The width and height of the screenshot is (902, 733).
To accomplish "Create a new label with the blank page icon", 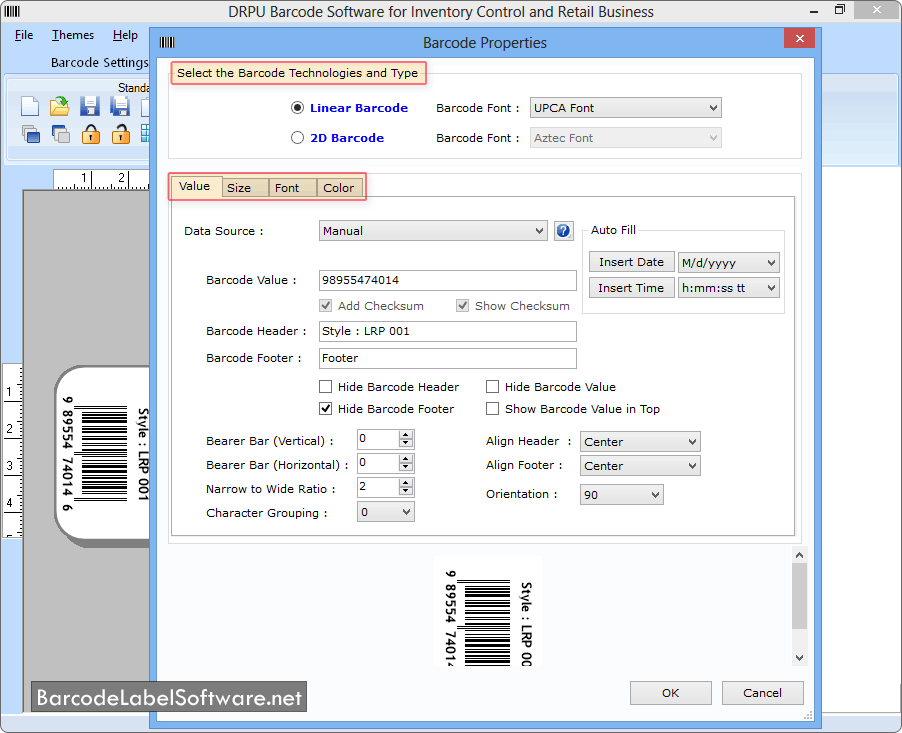I will (x=29, y=106).
